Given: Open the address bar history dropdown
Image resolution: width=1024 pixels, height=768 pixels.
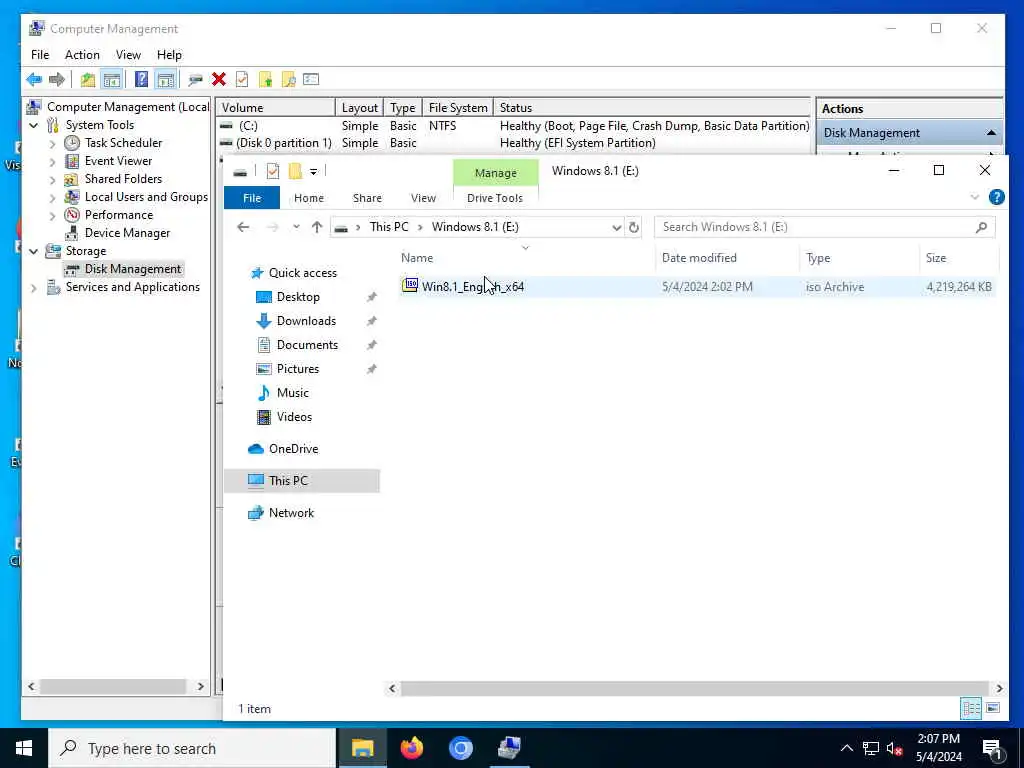Looking at the screenshot, I should pyautogui.click(x=616, y=227).
